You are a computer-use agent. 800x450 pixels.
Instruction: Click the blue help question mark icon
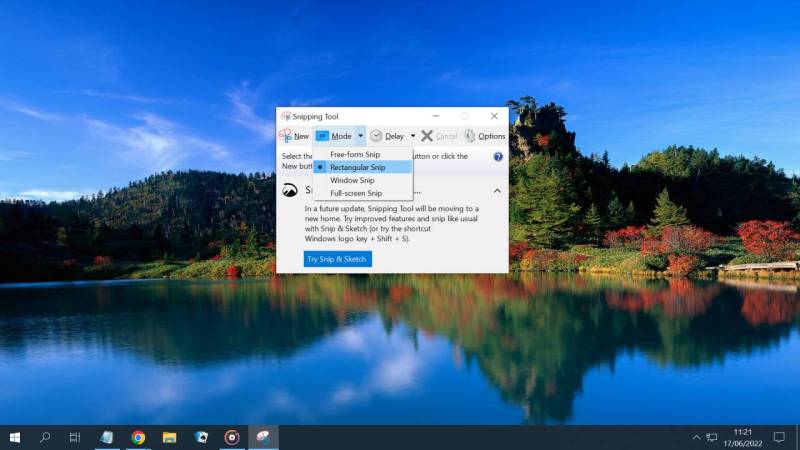pyautogui.click(x=498, y=157)
